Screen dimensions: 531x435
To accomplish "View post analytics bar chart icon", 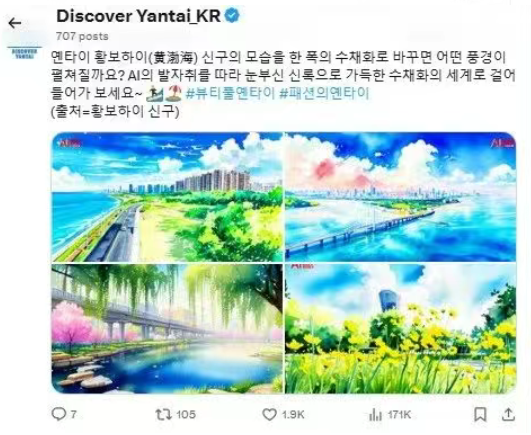I will tap(375, 414).
